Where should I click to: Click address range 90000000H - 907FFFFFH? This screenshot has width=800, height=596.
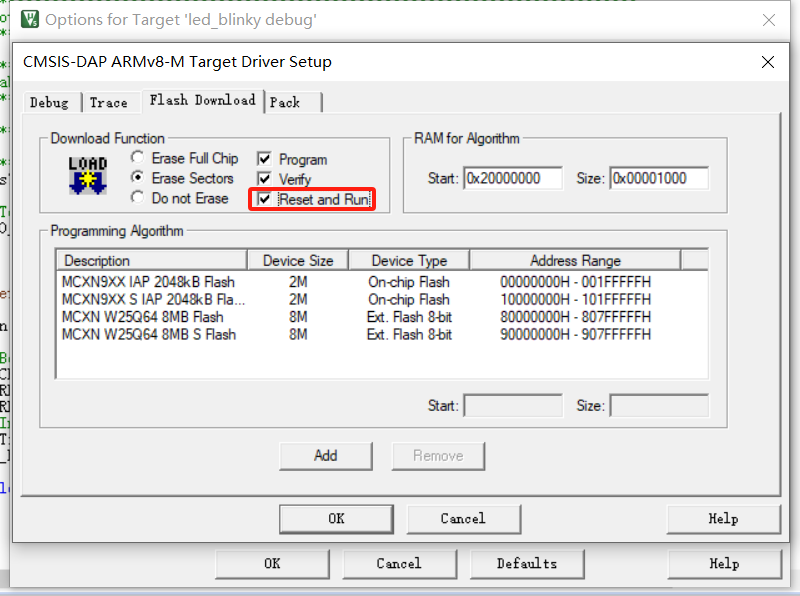[x=575, y=334]
